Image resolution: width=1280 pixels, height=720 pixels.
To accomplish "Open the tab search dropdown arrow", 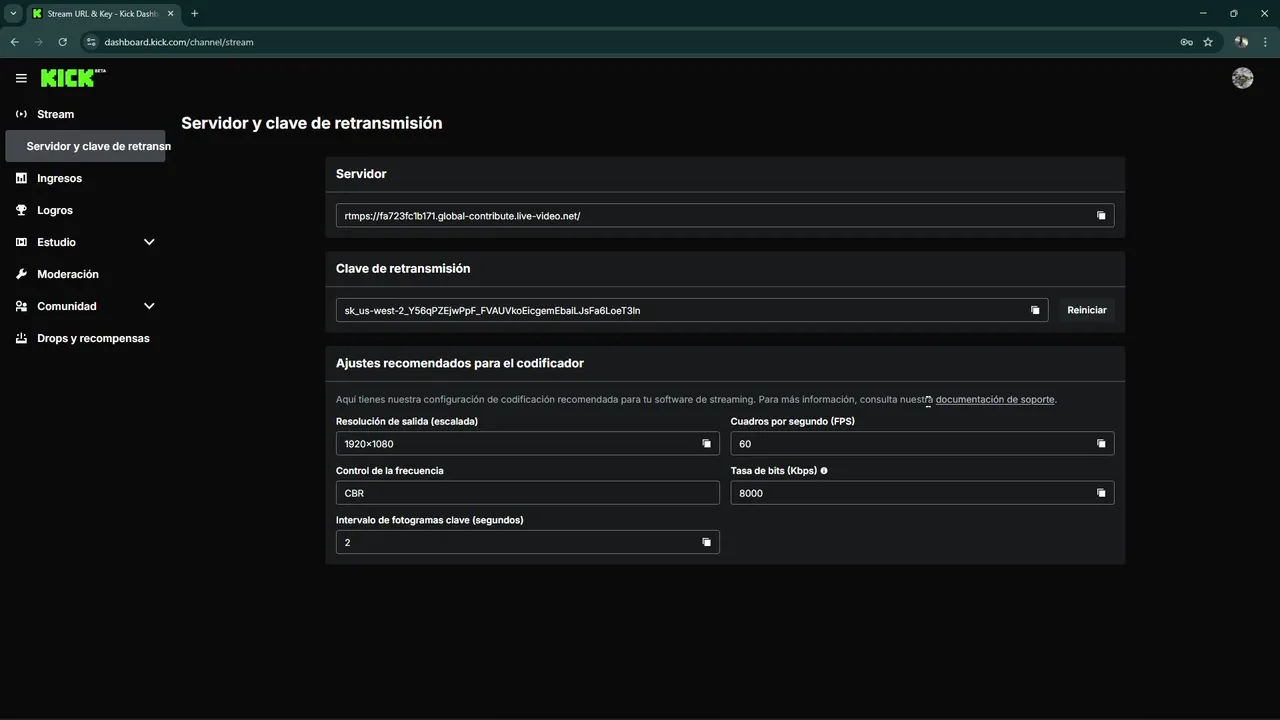I will click(x=13, y=13).
